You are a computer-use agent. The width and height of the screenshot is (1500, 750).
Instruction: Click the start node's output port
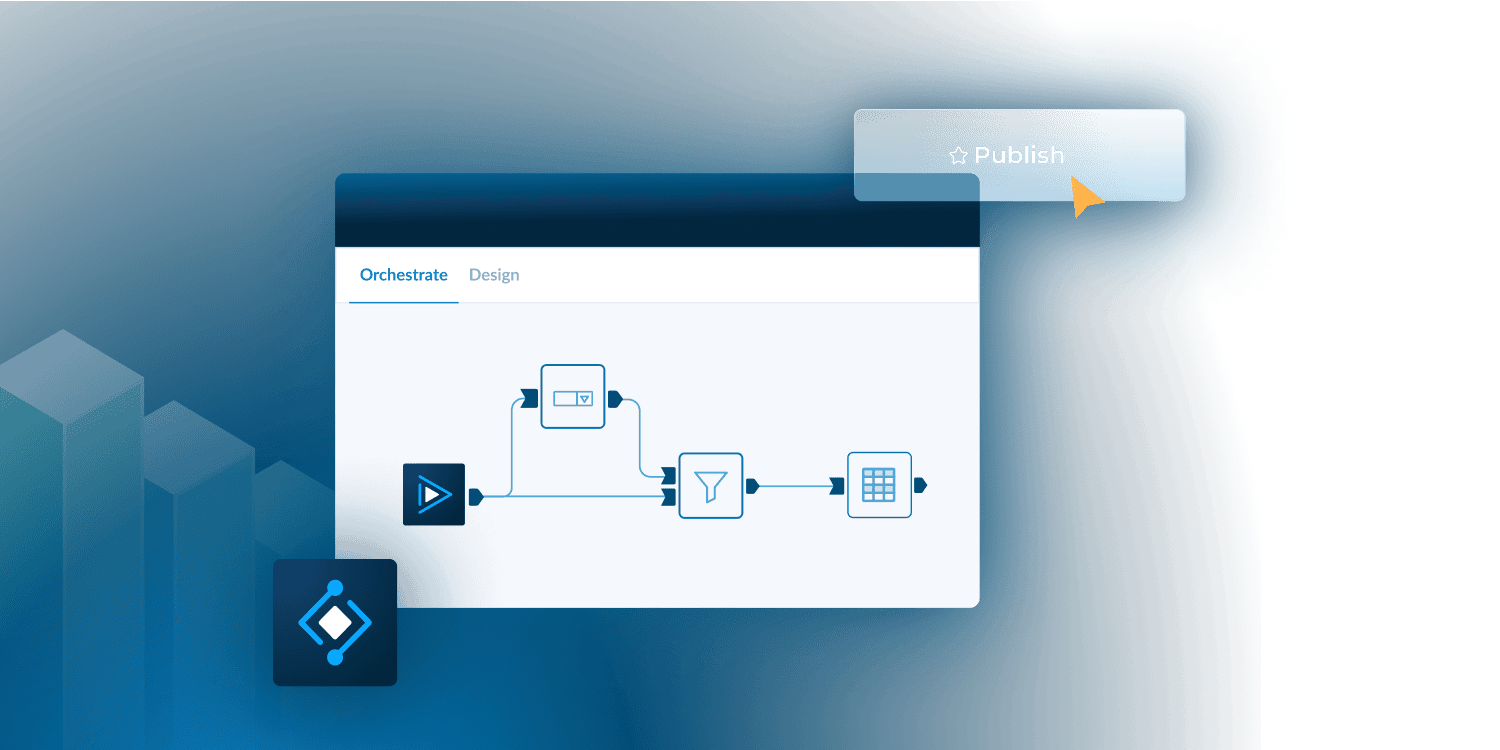[x=476, y=495]
